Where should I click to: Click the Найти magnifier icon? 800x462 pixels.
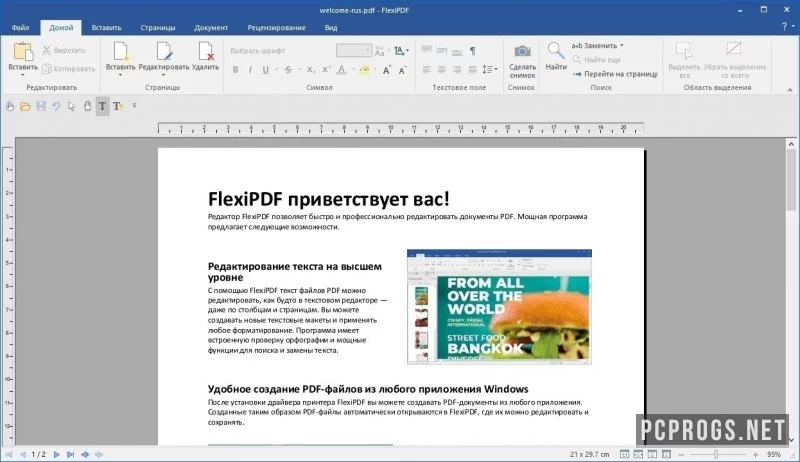(556, 51)
